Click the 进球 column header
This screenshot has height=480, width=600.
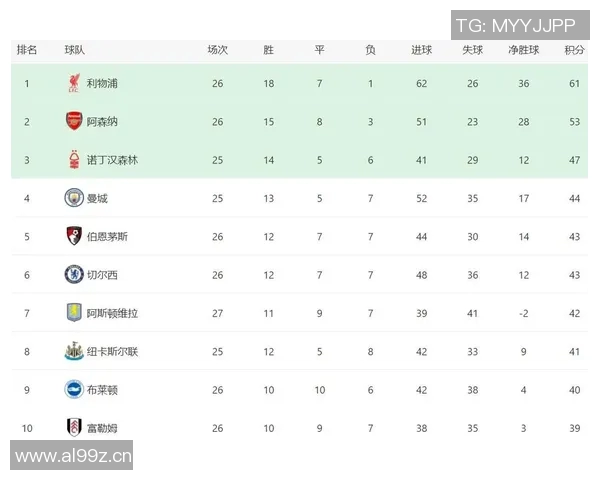pyautogui.click(x=421, y=50)
